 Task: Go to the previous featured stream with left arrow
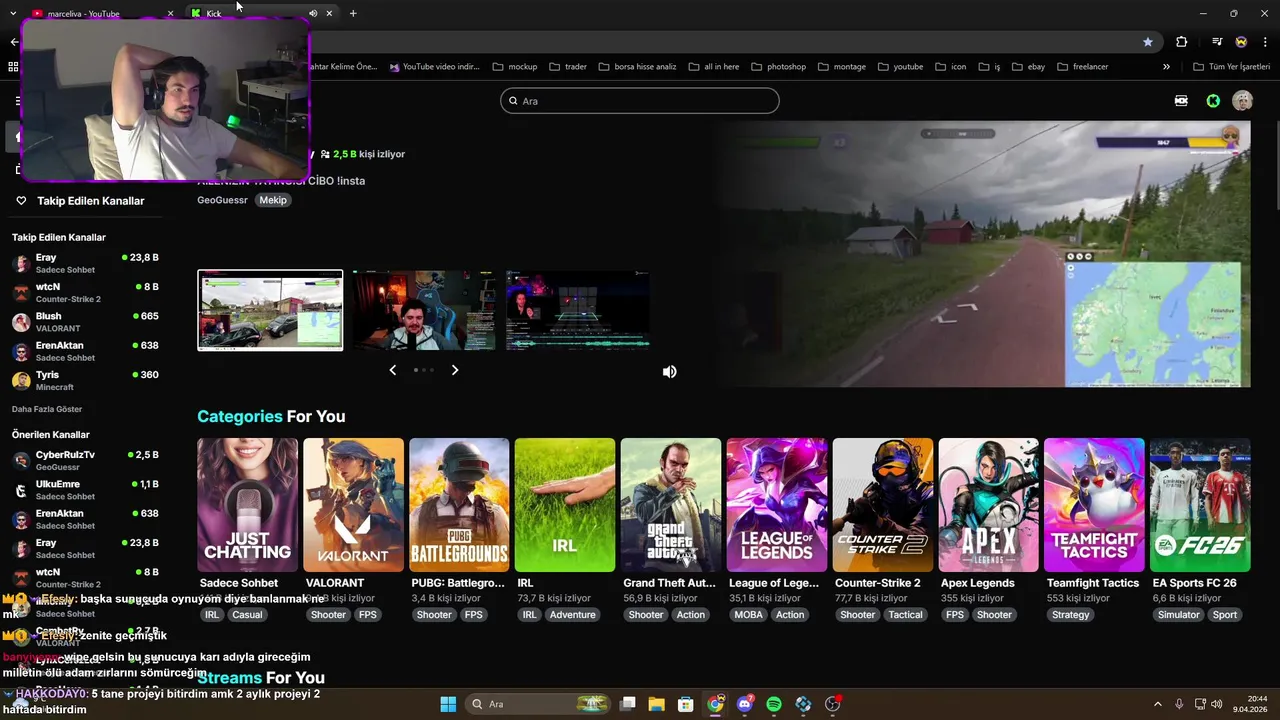pos(392,370)
